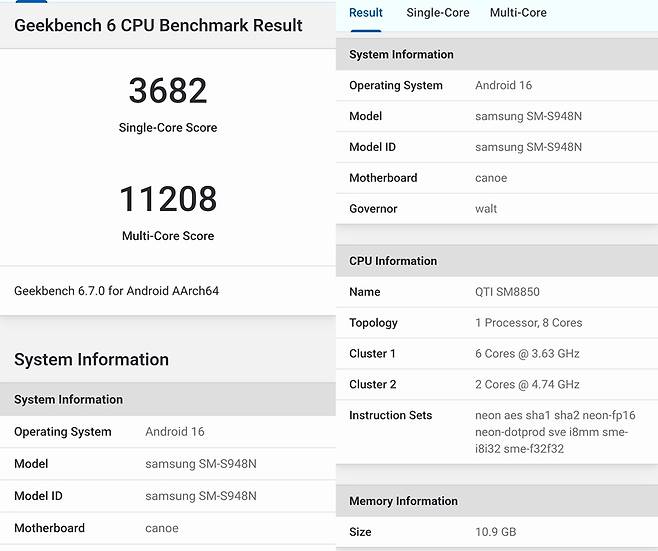
Task: Click right panel Android 16 value
Action: (x=504, y=85)
